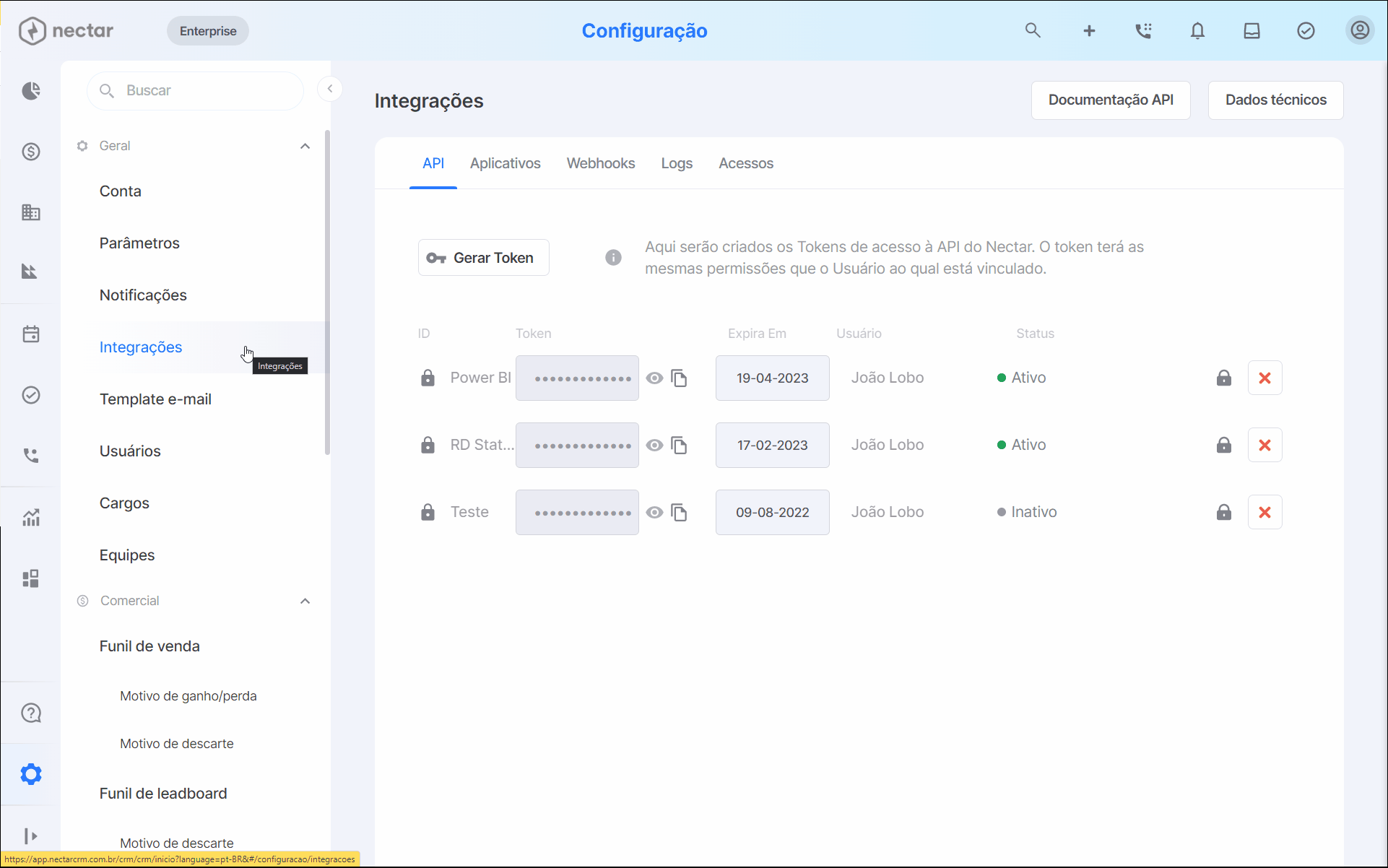1388x868 pixels.
Task: Open the inbox tray icon in header
Action: tap(1252, 30)
